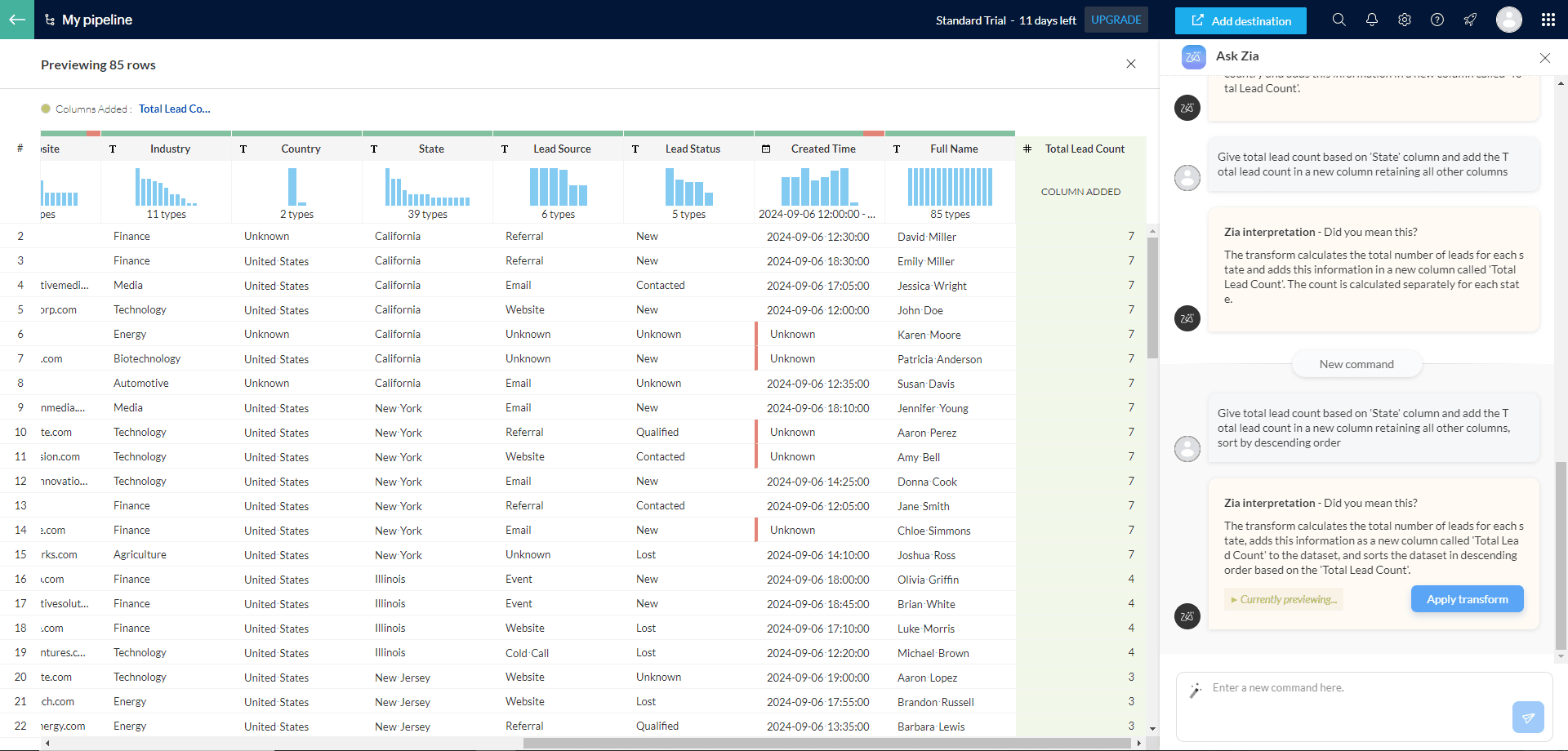Close the row preview panel
The image size is (1568, 751).
[x=1130, y=64]
